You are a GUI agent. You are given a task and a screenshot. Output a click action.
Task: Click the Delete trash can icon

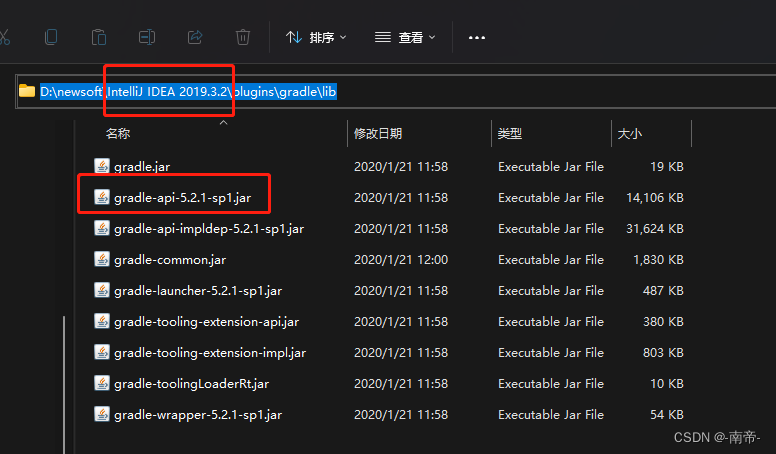[x=242, y=37]
